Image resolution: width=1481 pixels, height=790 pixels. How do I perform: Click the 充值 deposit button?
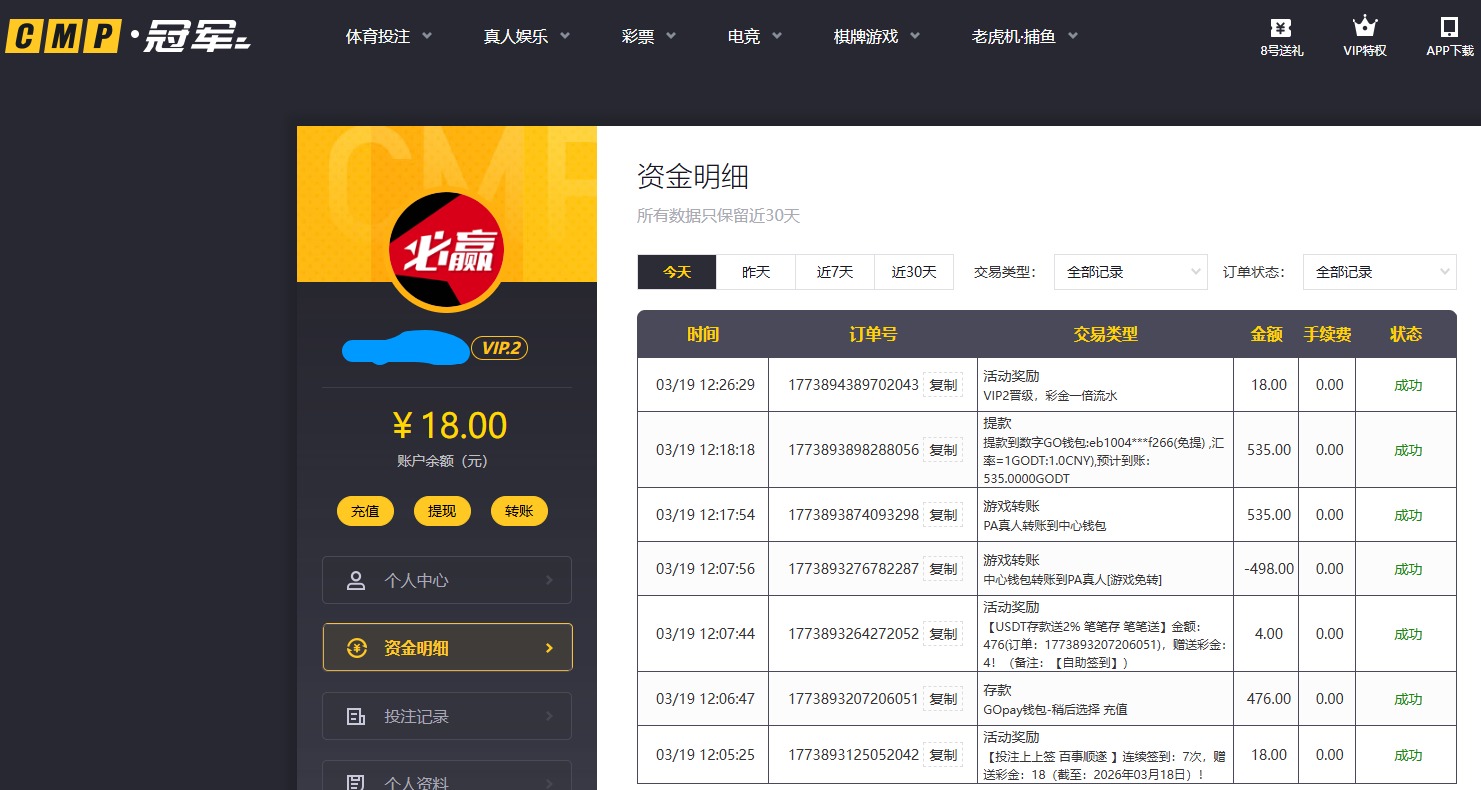tap(365, 510)
